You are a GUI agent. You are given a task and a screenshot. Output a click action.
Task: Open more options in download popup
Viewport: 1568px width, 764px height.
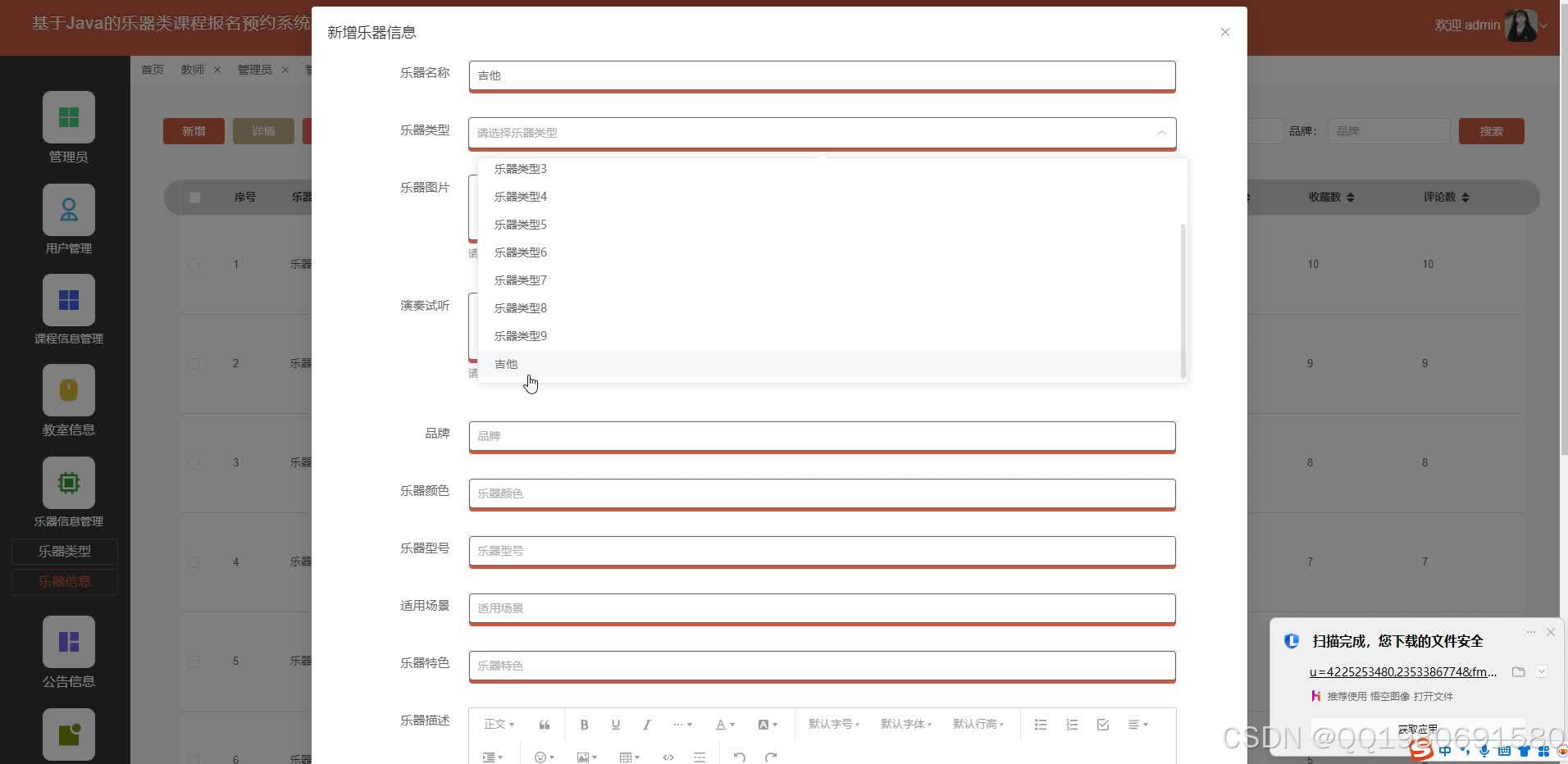1530,632
